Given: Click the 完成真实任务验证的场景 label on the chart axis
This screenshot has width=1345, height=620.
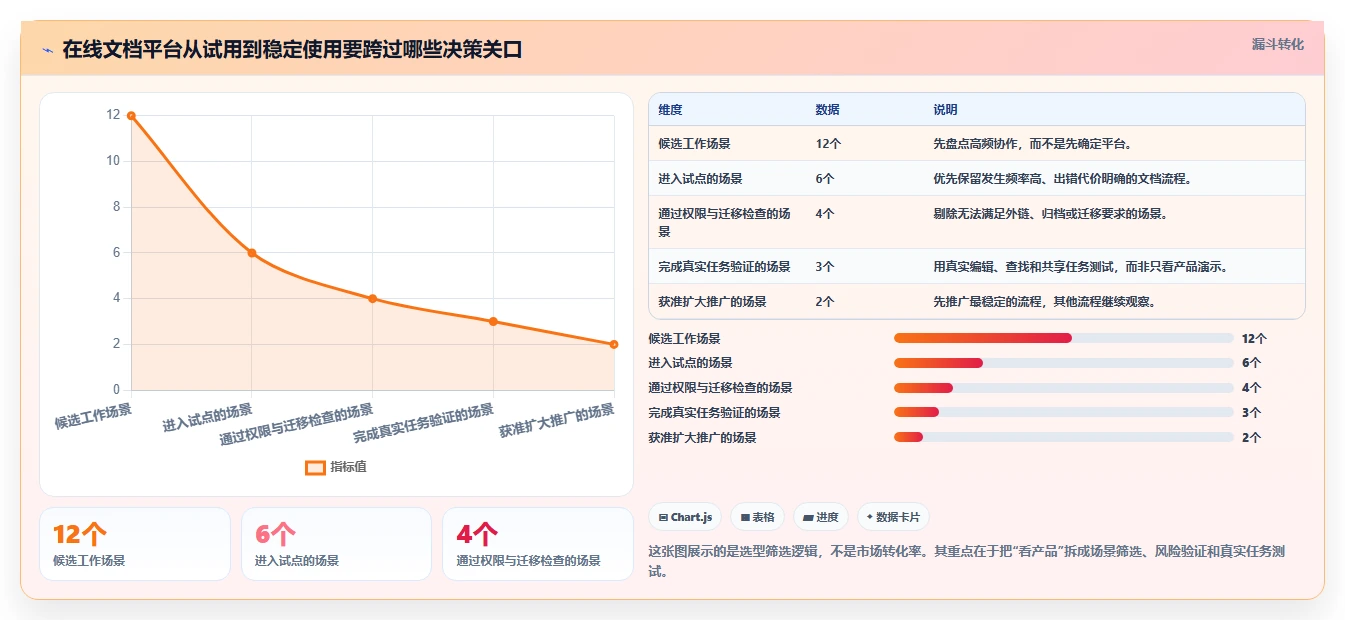Looking at the screenshot, I should (x=424, y=424).
